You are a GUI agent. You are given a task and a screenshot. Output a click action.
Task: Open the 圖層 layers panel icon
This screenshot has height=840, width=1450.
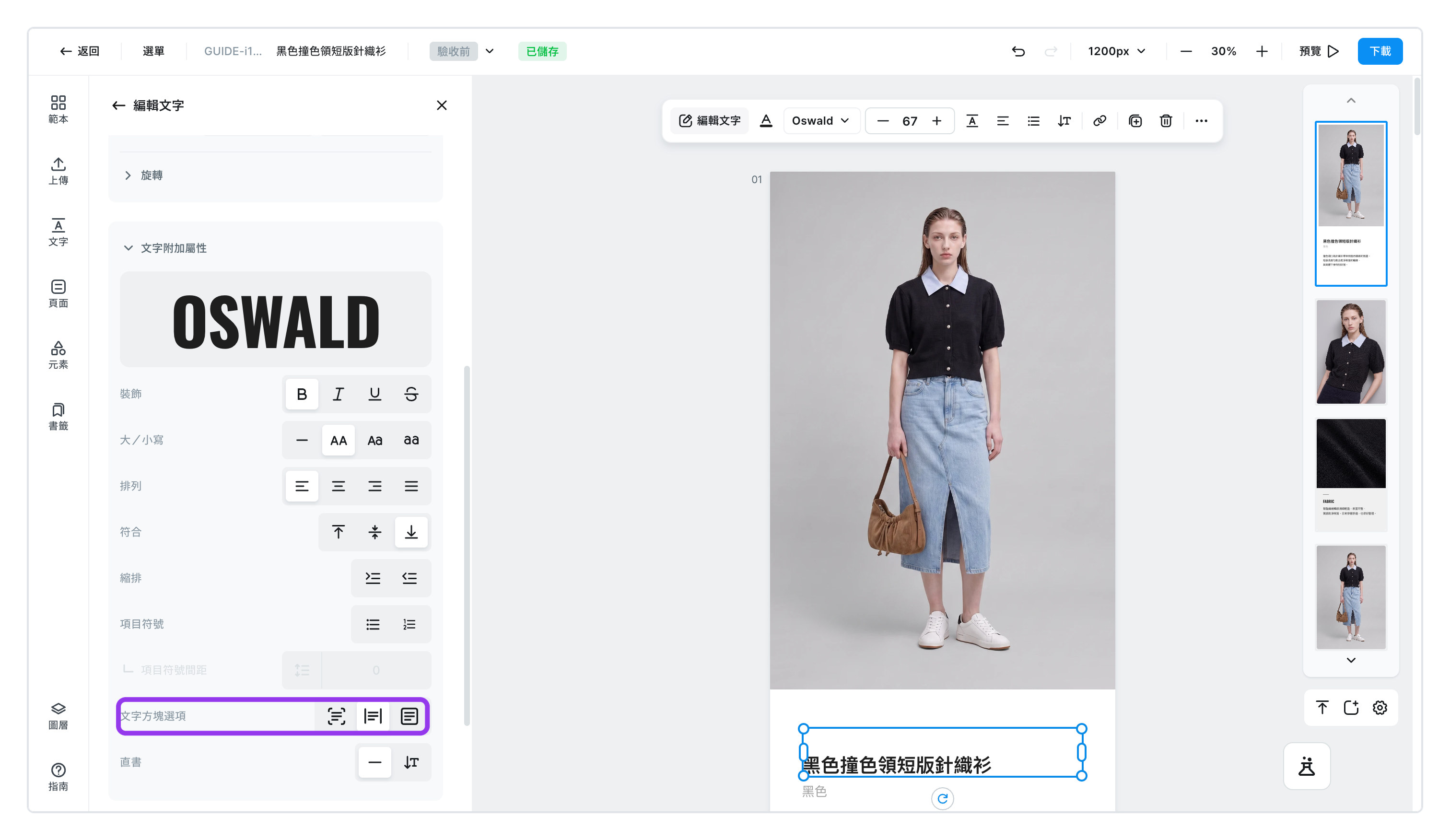coord(58,716)
